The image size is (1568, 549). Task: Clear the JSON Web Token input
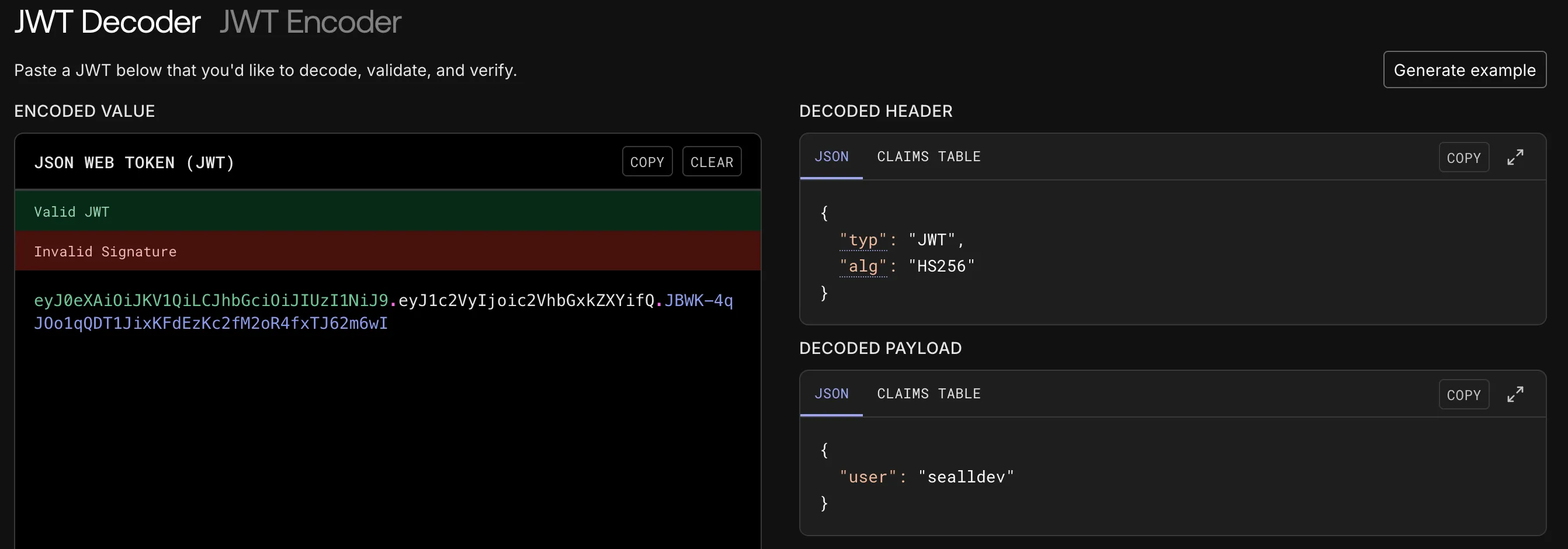click(712, 161)
